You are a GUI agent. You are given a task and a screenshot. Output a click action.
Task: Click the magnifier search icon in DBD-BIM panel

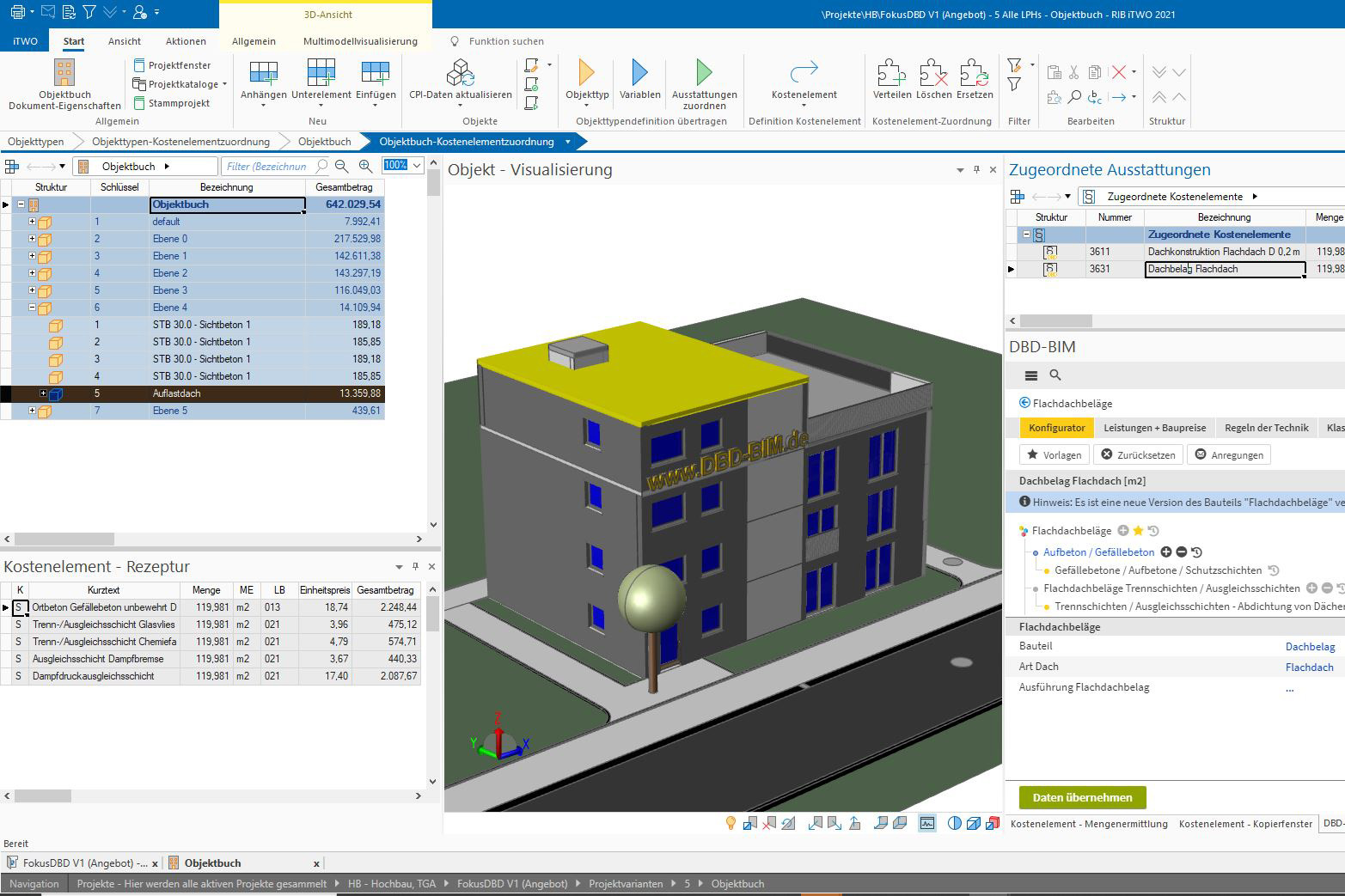(x=1055, y=375)
